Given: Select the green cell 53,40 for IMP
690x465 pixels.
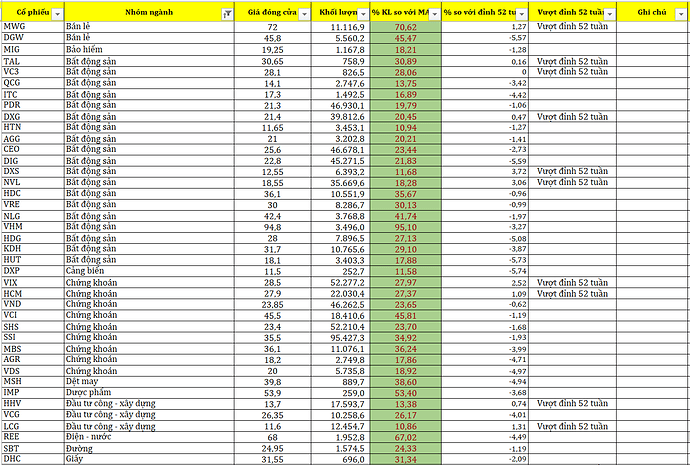Looking at the screenshot, I should 406,392.
